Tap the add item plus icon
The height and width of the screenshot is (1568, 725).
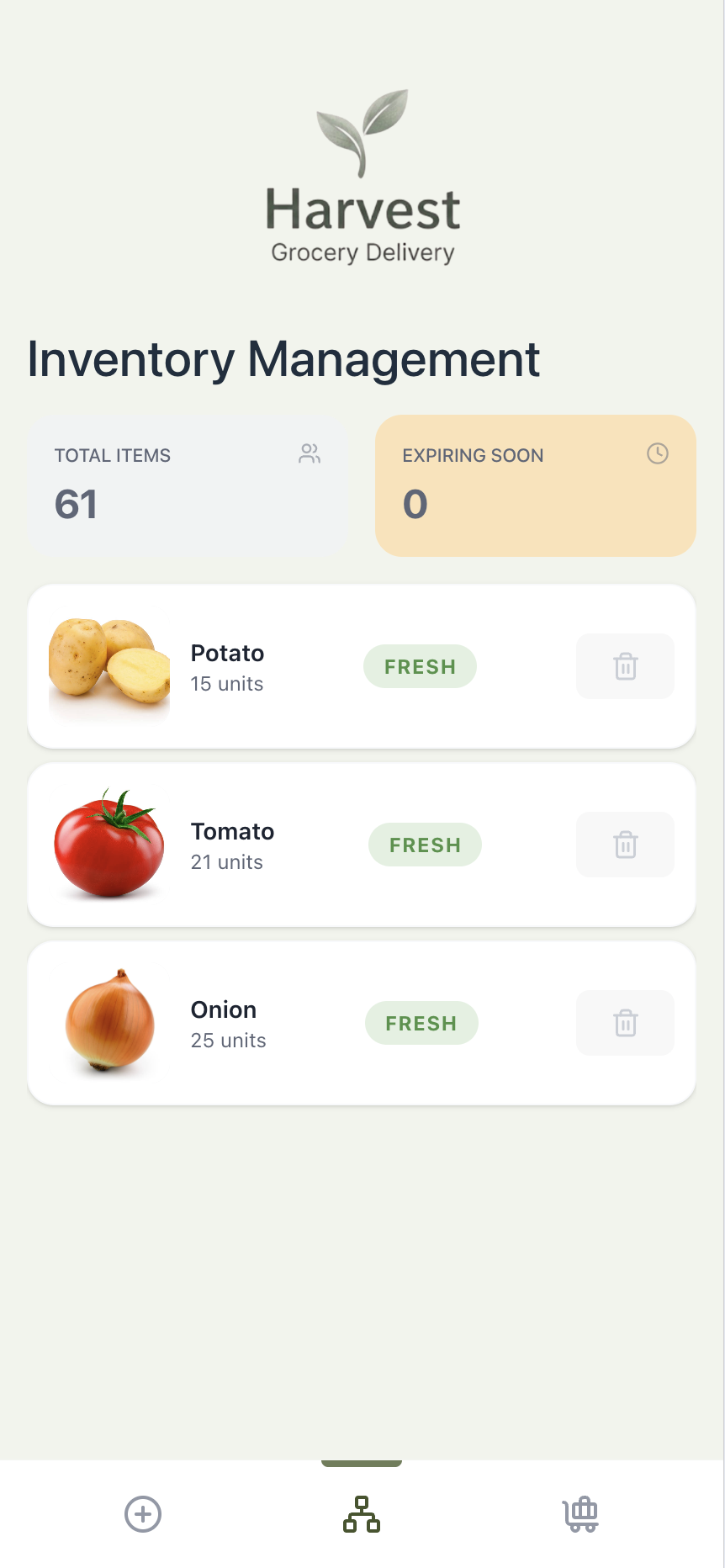pos(143,1514)
